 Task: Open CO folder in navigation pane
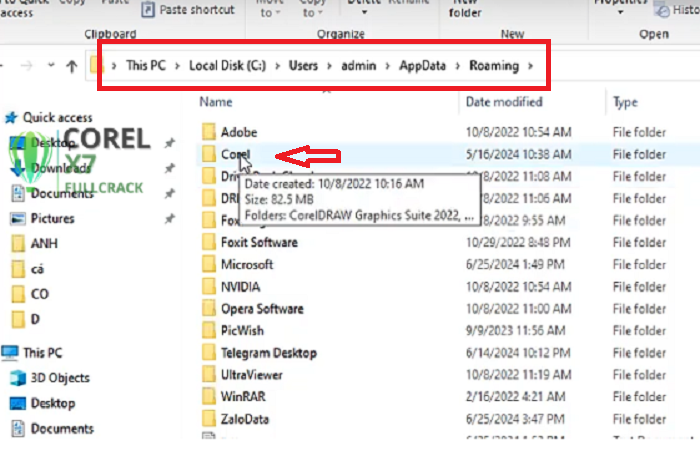click(x=40, y=294)
